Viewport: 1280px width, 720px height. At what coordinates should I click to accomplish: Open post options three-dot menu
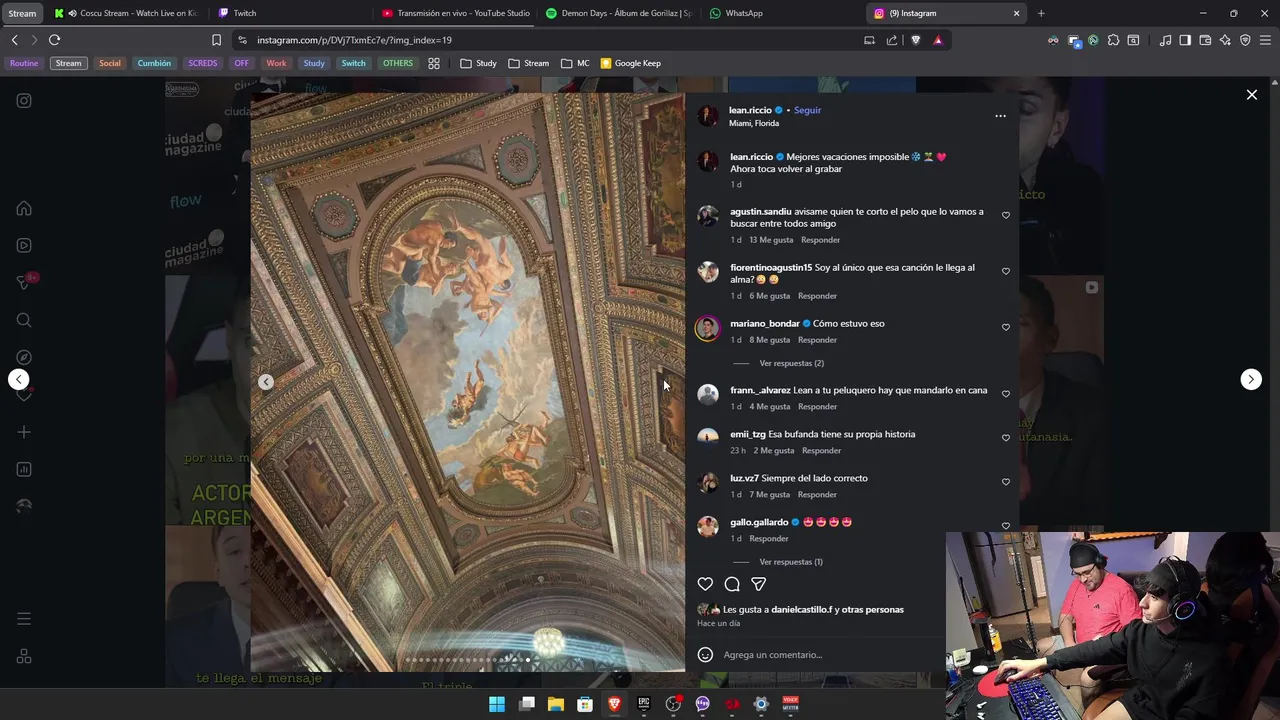[1000, 116]
